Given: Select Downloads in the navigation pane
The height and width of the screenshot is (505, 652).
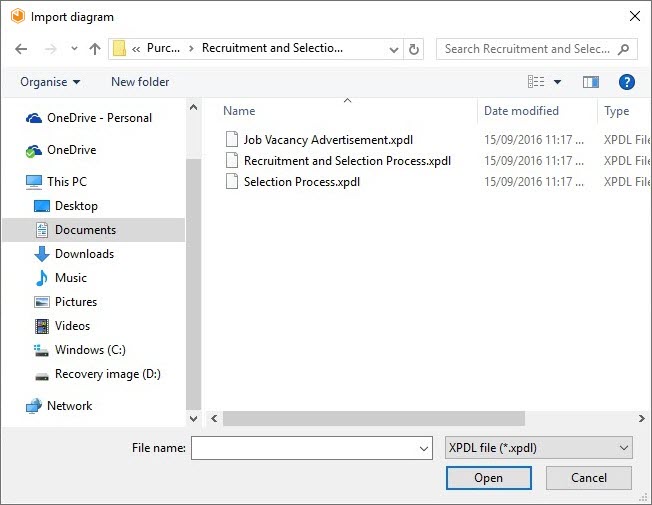Looking at the screenshot, I should pyautogui.click(x=84, y=254).
